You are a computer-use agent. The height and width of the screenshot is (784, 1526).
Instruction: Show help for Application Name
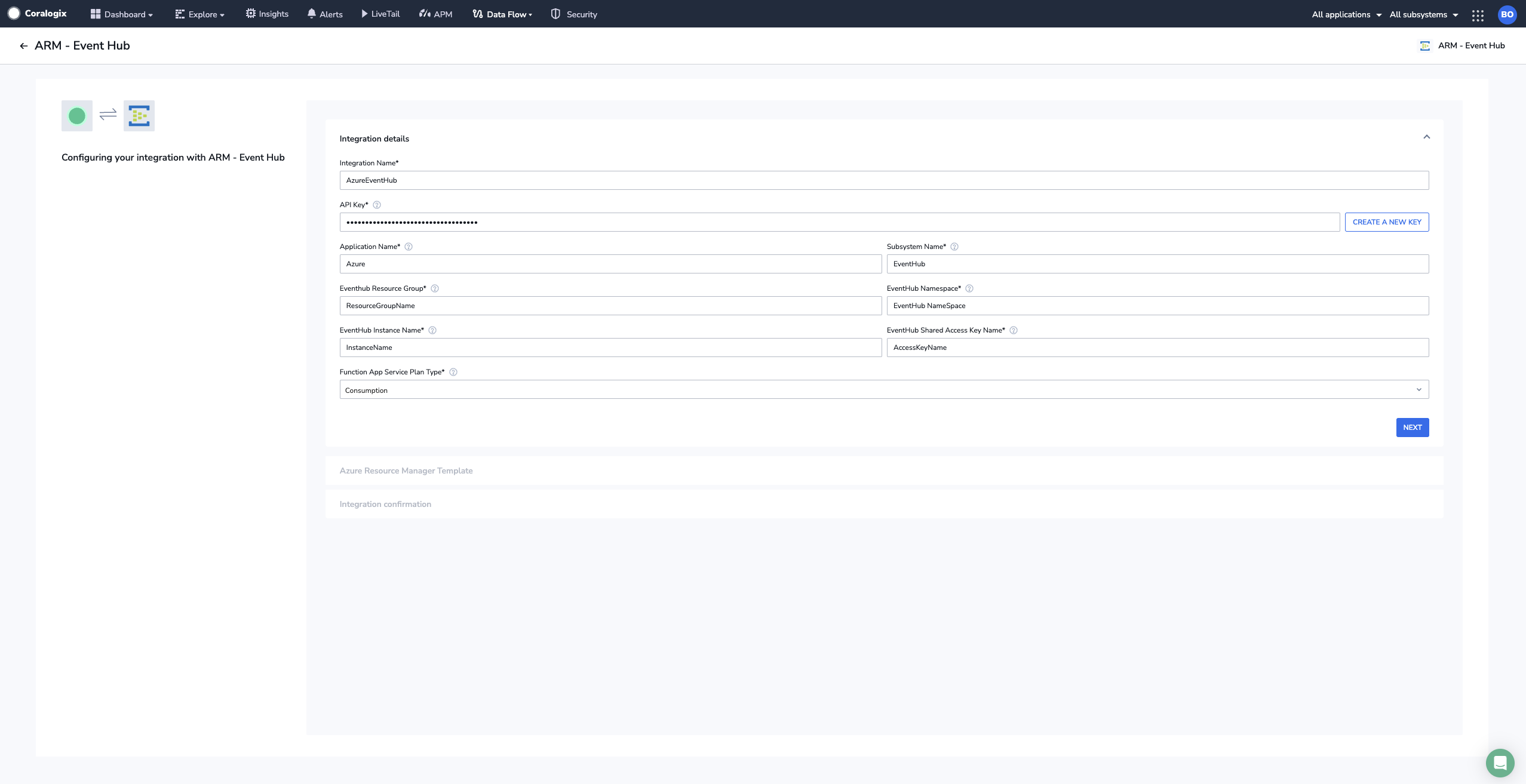click(x=409, y=247)
